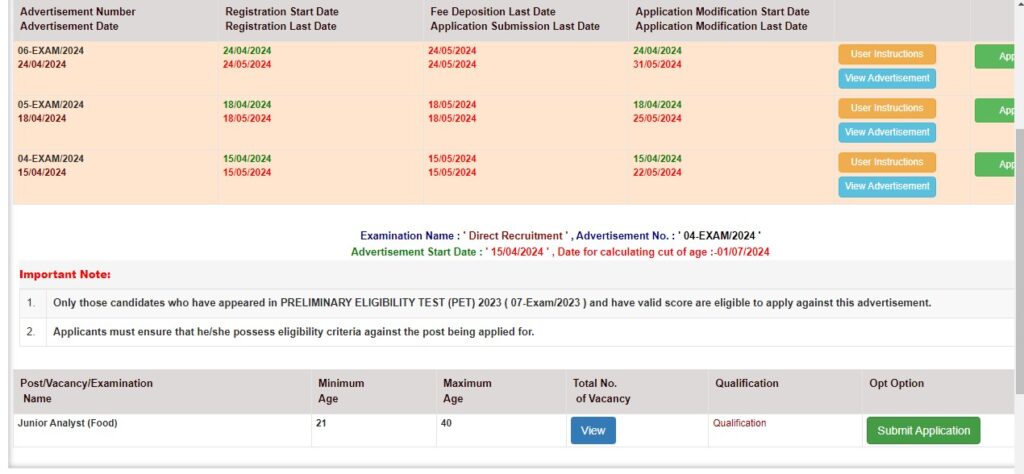Open User Instructions for 04-EXAM/2024

click(887, 163)
